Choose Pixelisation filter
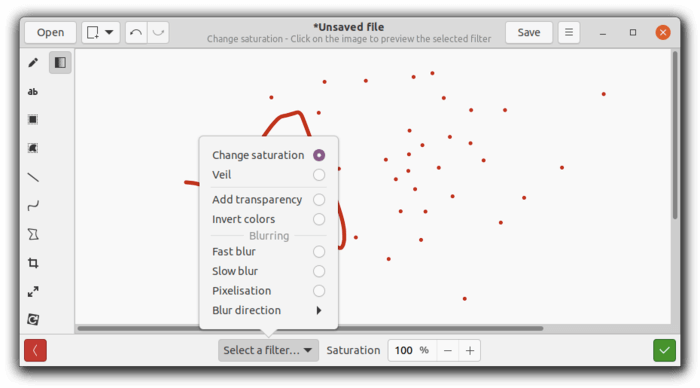700x388 pixels. click(x=268, y=291)
